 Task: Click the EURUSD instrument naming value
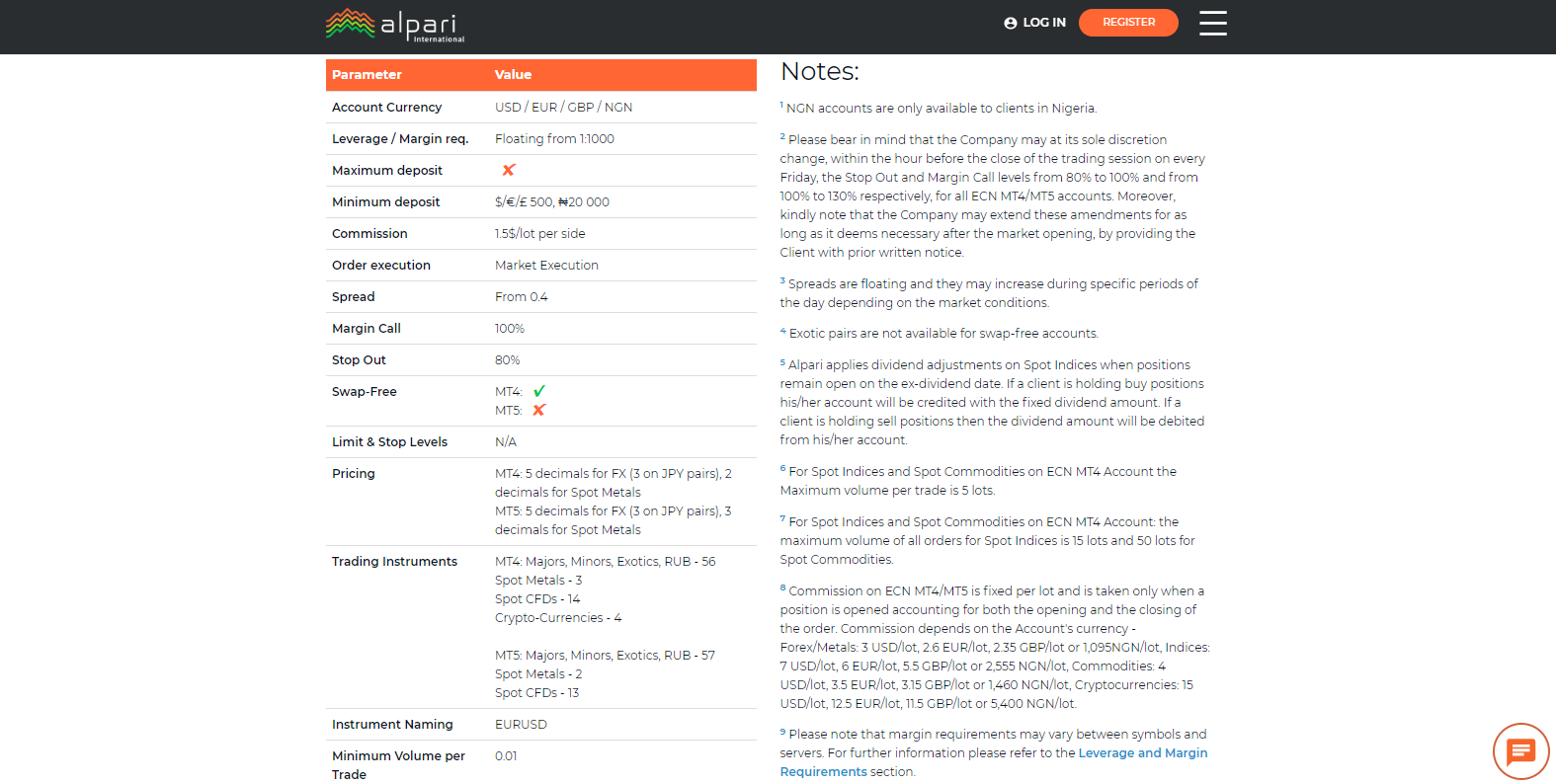coord(521,724)
